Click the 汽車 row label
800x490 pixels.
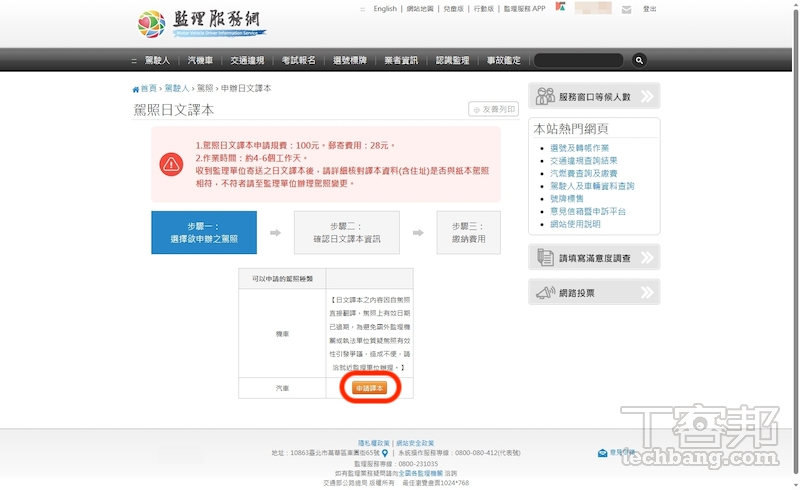pos(282,388)
